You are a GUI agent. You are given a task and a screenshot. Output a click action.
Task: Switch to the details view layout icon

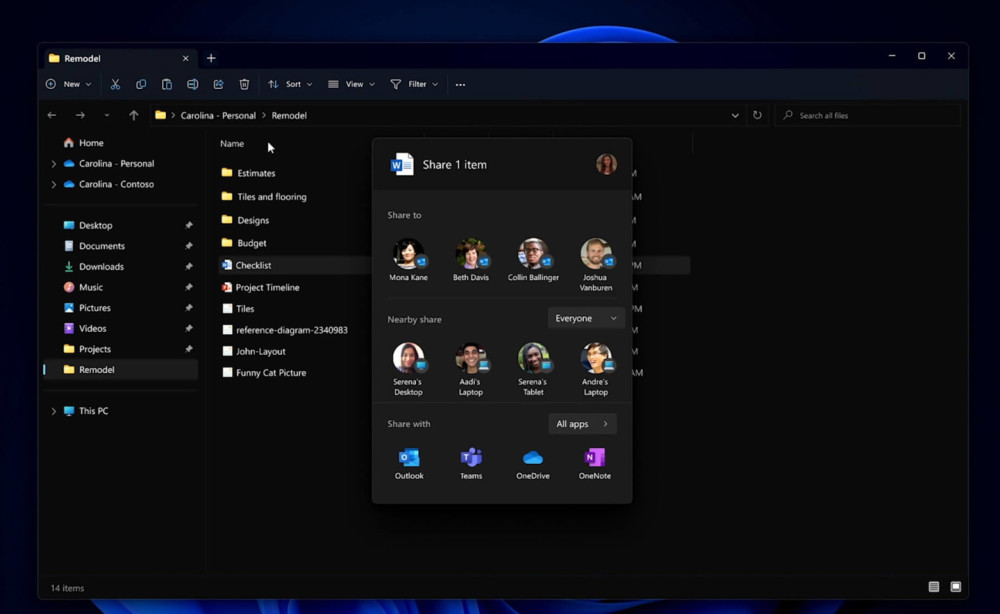point(934,587)
